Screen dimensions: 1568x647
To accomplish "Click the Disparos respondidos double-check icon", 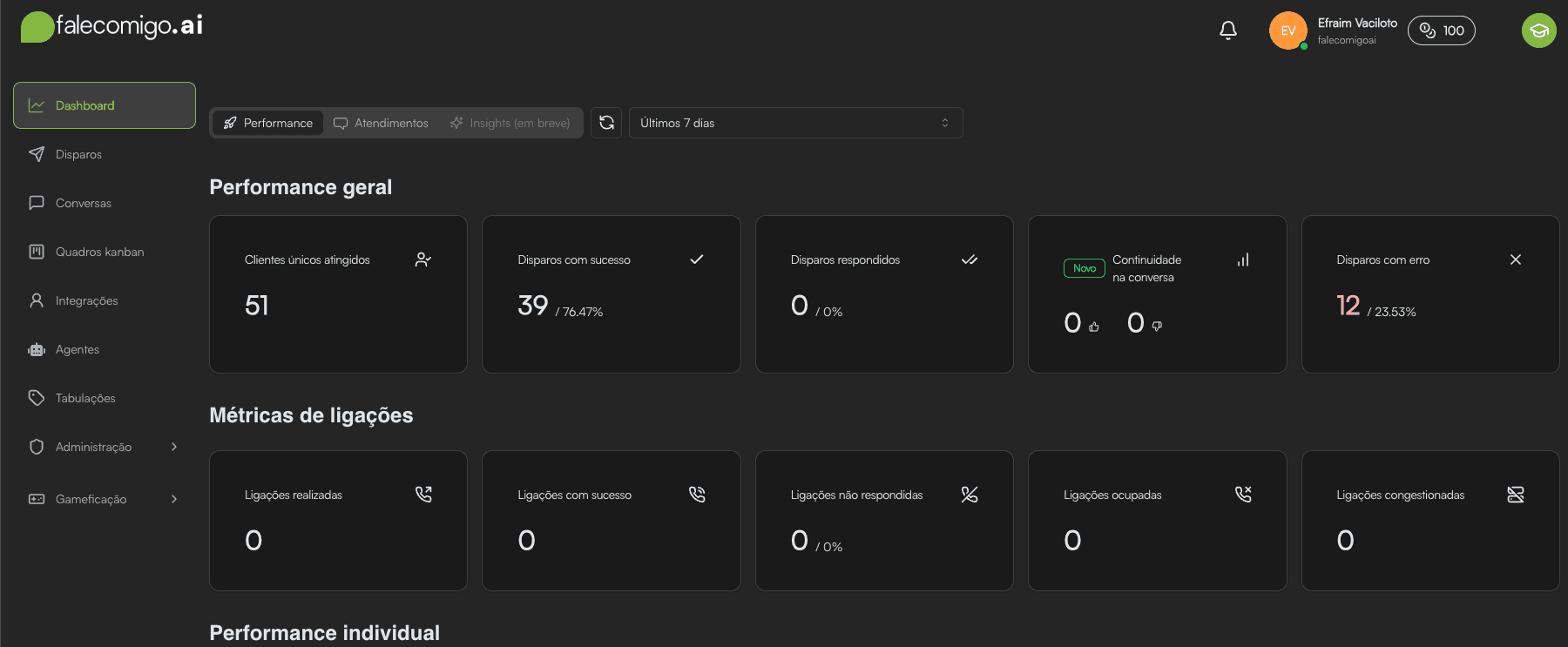I will click(970, 259).
